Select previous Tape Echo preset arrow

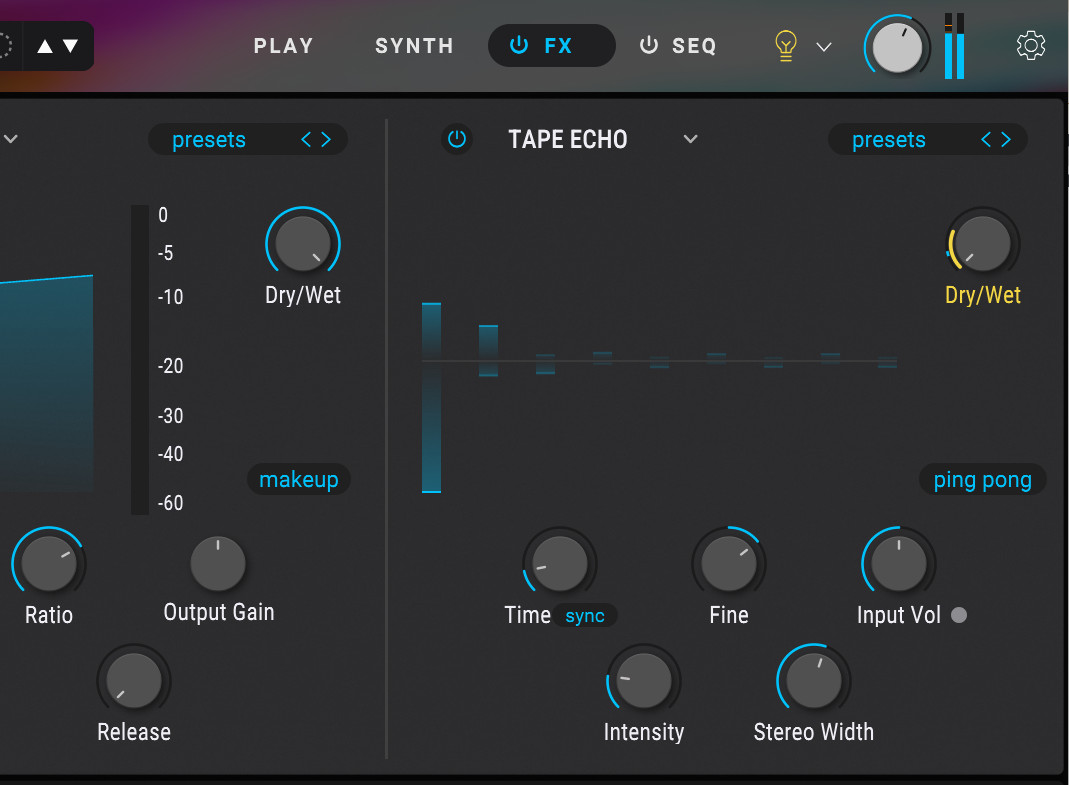tap(986, 140)
